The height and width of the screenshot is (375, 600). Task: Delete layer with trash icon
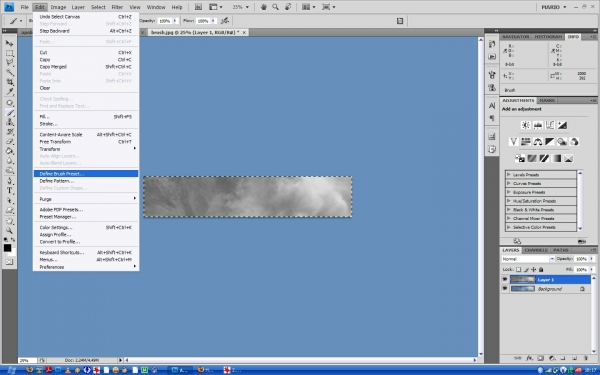tap(585, 359)
